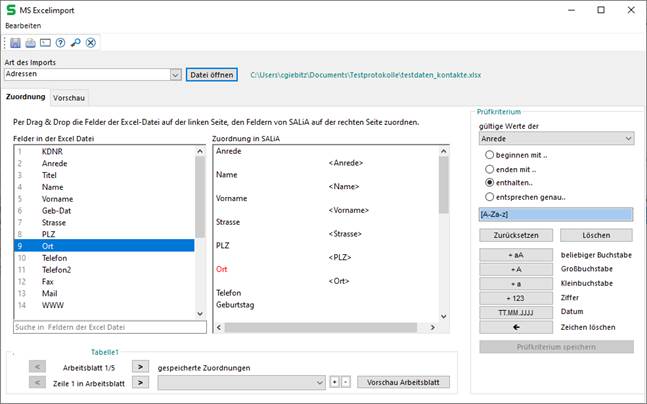
Task: Expand the gespeicherte Zuordnungen dropdown
Action: point(317,382)
